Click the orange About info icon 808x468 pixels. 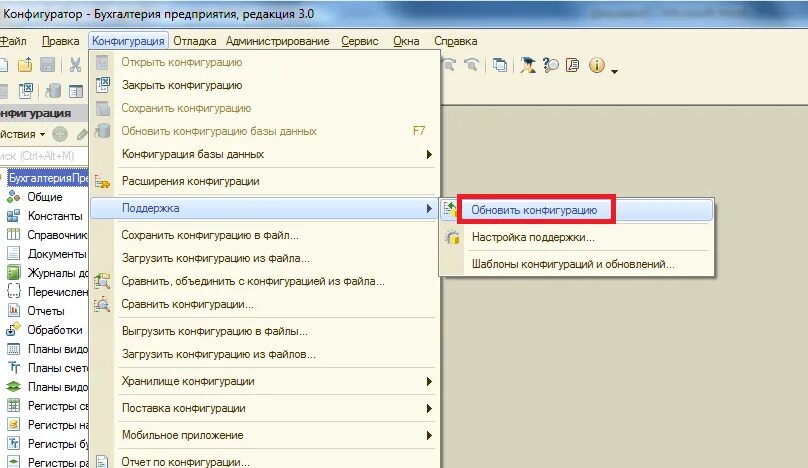coord(596,65)
